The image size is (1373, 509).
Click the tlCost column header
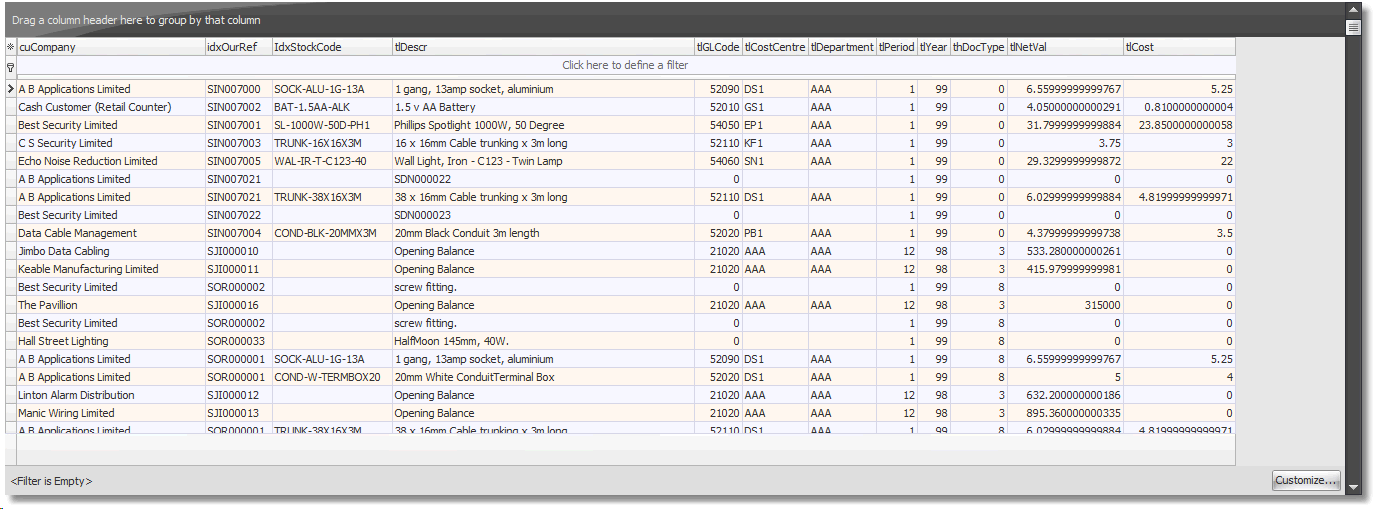(1180, 47)
